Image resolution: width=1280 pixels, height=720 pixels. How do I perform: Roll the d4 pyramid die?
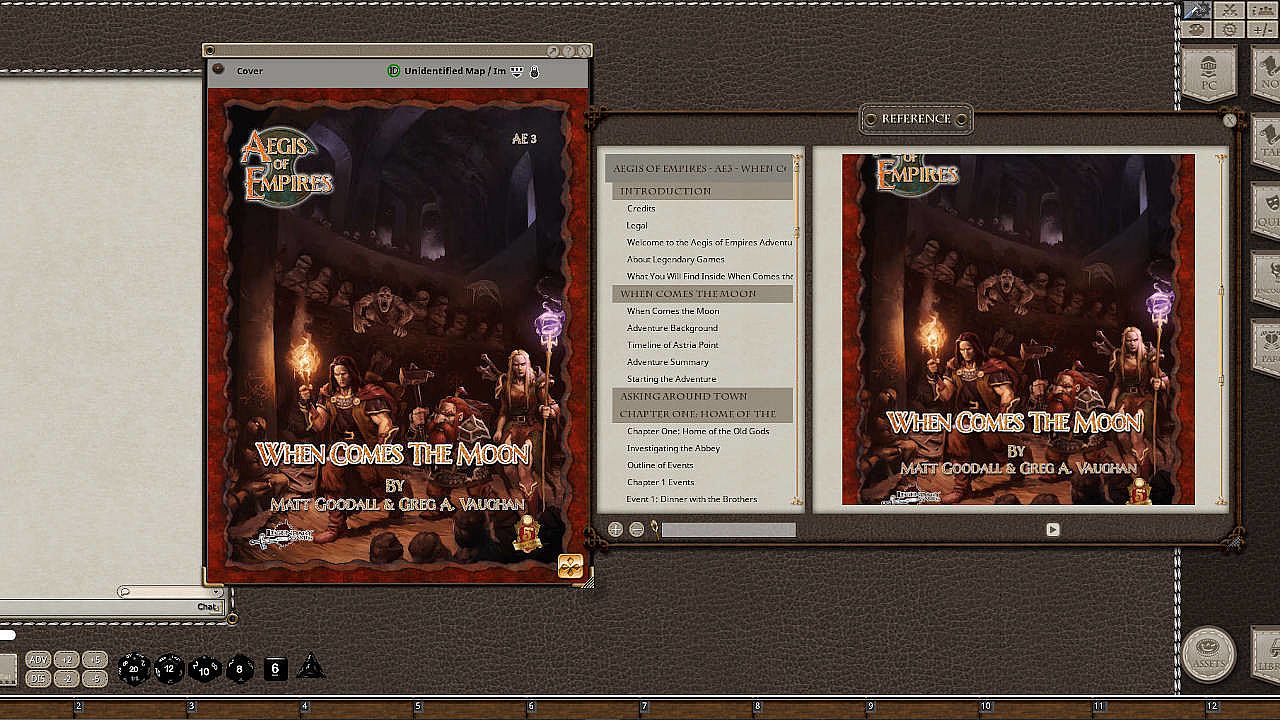[310, 667]
